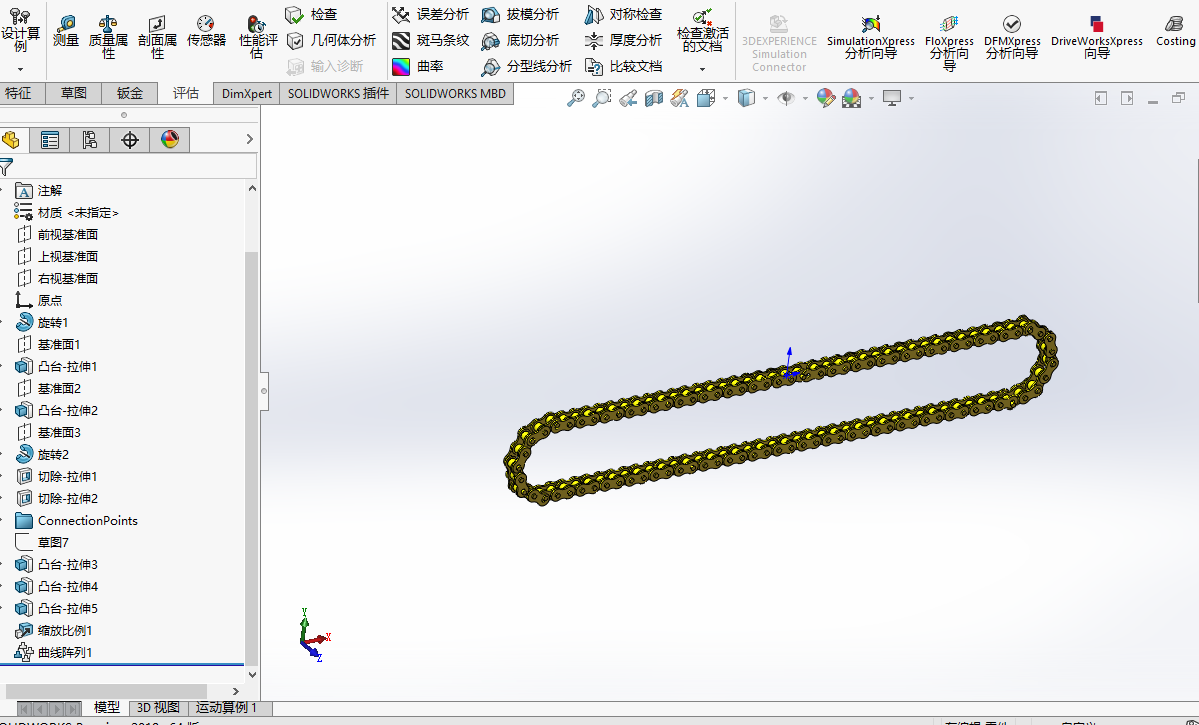Toggle Section View icon
The width and height of the screenshot is (1199, 725).
[654, 98]
